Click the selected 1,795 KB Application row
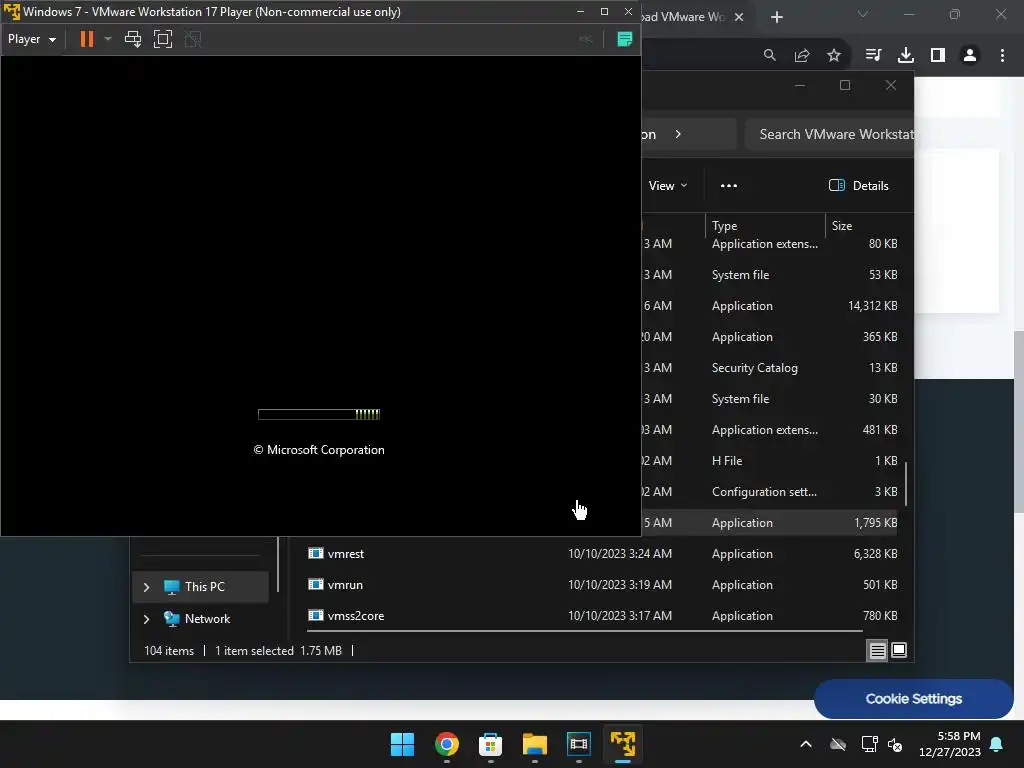The image size is (1024, 768). (771, 522)
